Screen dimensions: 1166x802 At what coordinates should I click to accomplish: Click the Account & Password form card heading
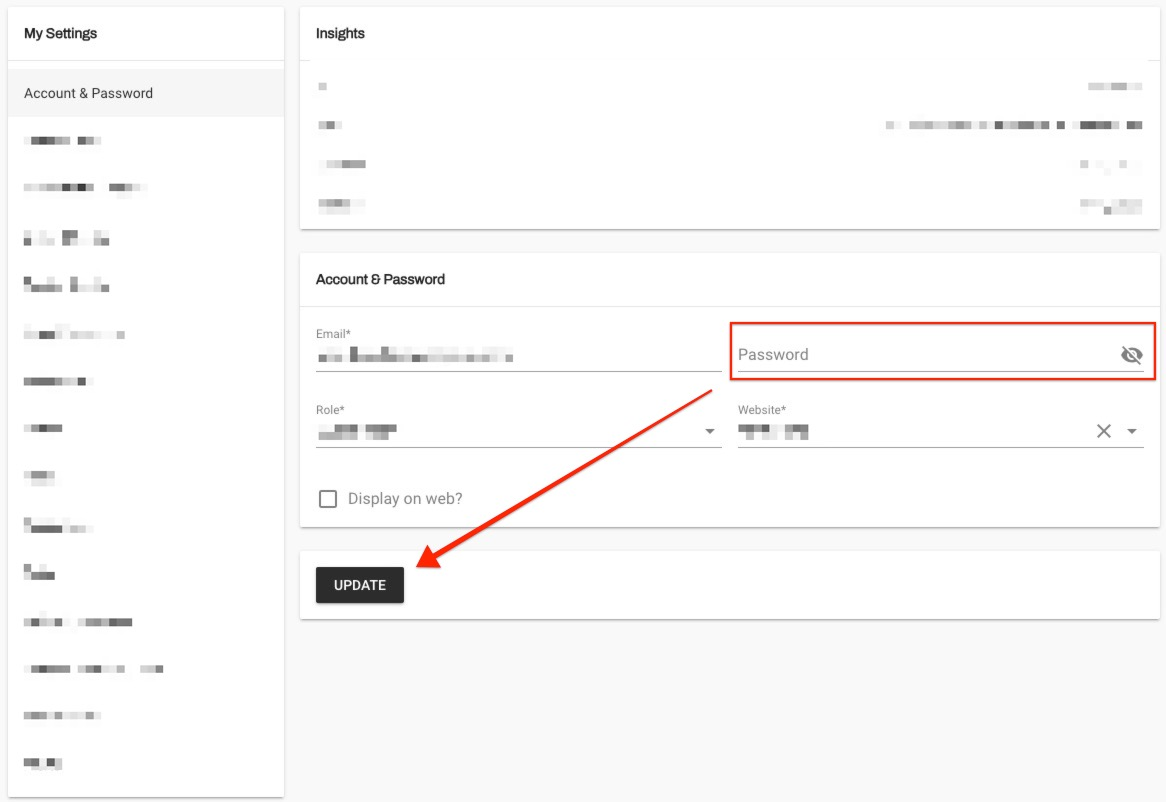380,279
